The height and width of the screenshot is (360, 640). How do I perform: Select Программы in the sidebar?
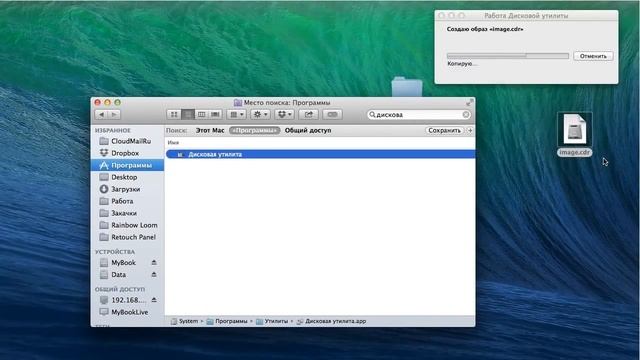(127, 165)
